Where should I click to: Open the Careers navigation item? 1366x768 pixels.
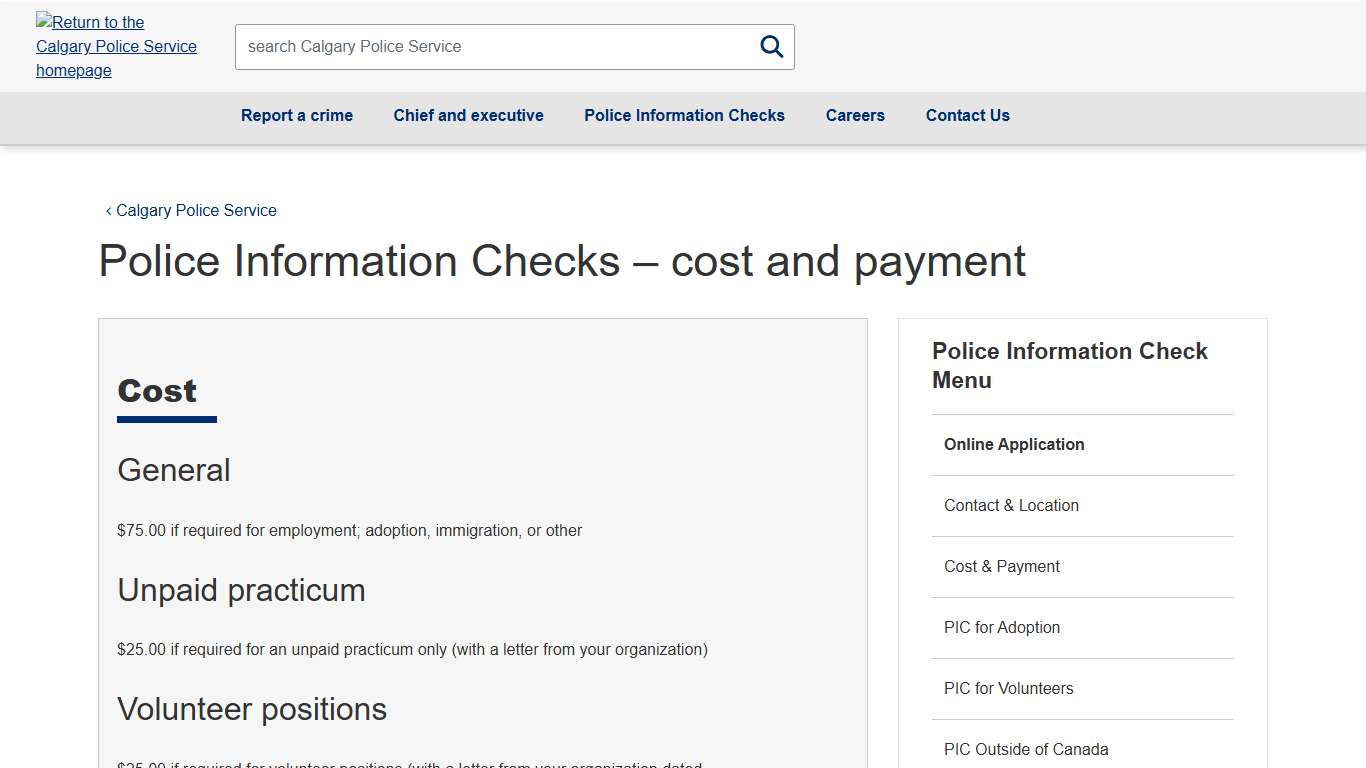point(855,115)
